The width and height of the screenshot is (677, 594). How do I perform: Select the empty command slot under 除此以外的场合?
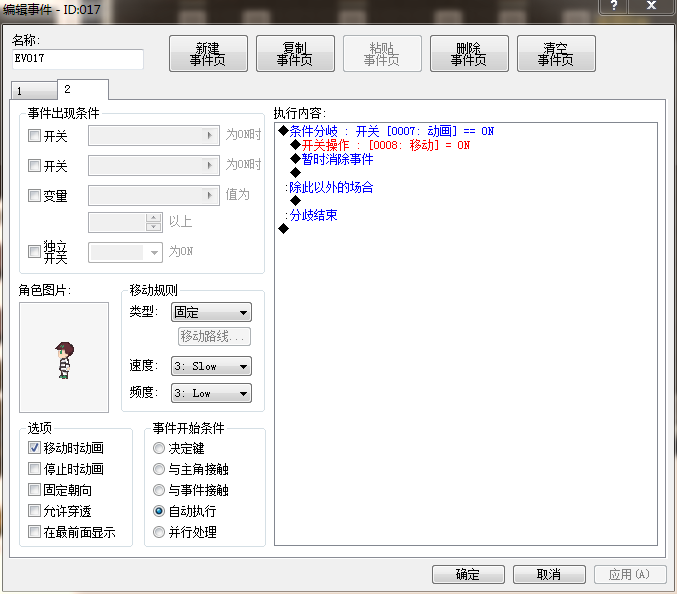pos(296,201)
